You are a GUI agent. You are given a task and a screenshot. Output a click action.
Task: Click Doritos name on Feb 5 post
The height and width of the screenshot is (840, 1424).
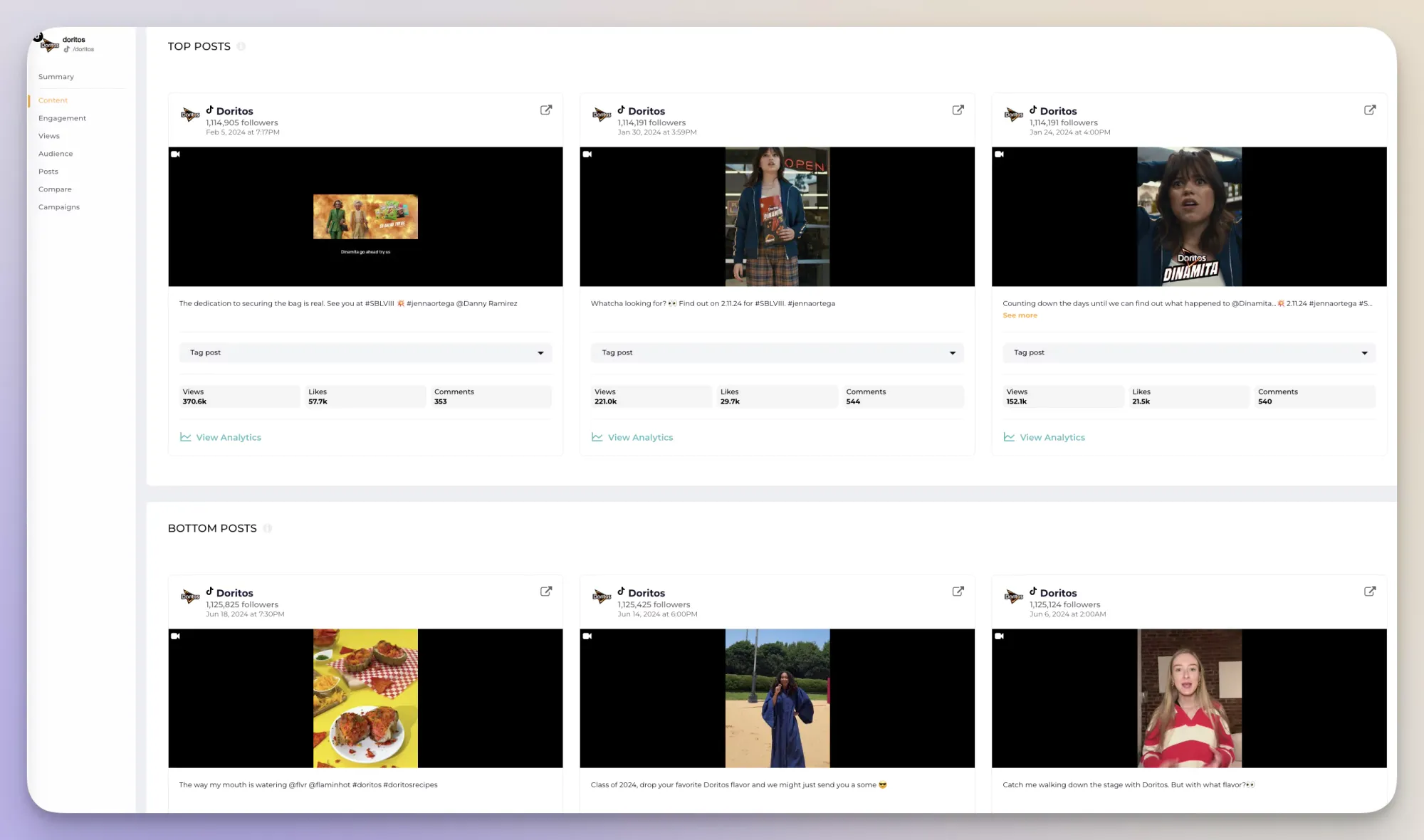pos(235,111)
